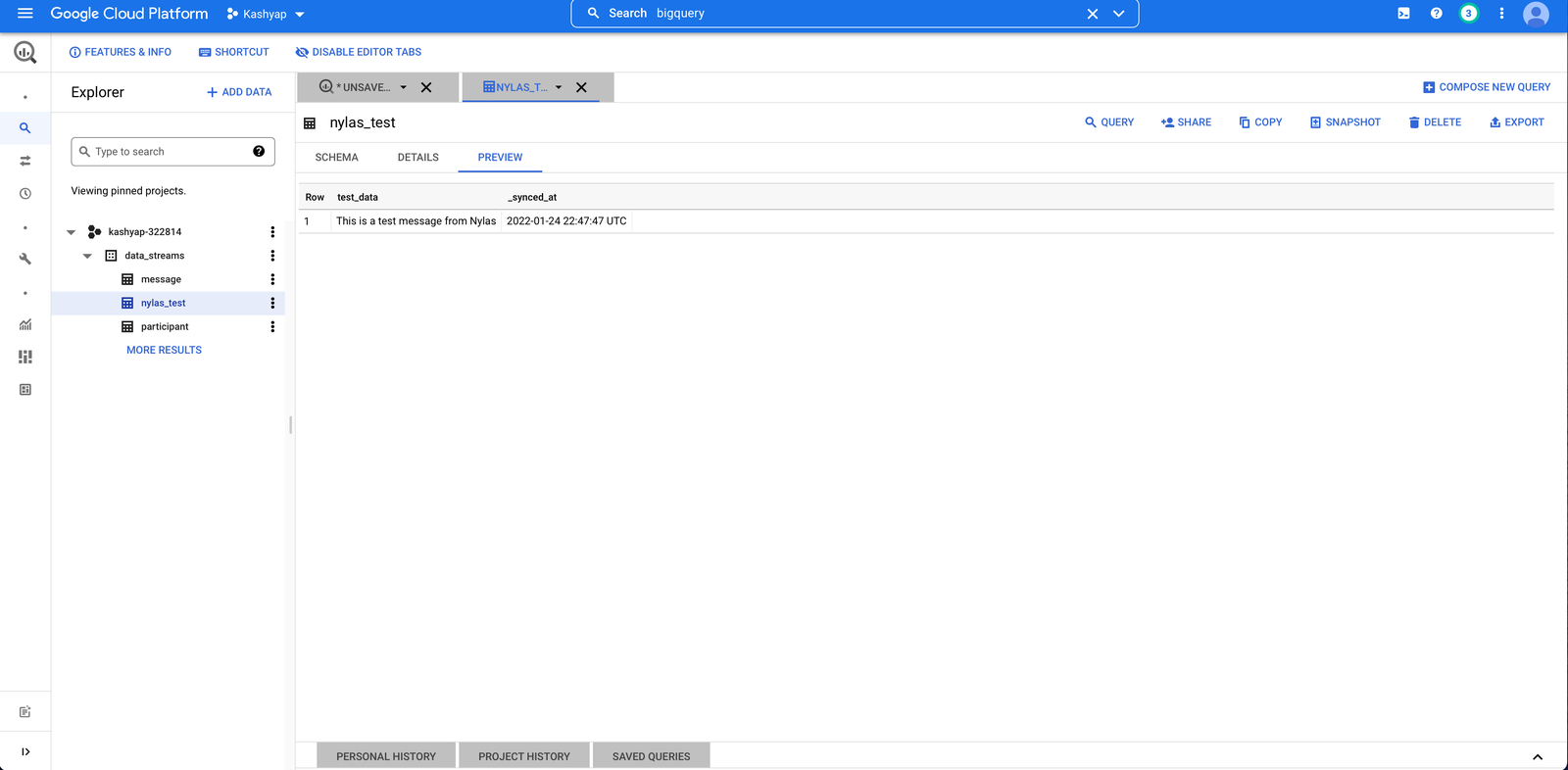Image resolution: width=1568 pixels, height=770 pixels.
Task: Open the help question mark menu
Action: 1436,14
